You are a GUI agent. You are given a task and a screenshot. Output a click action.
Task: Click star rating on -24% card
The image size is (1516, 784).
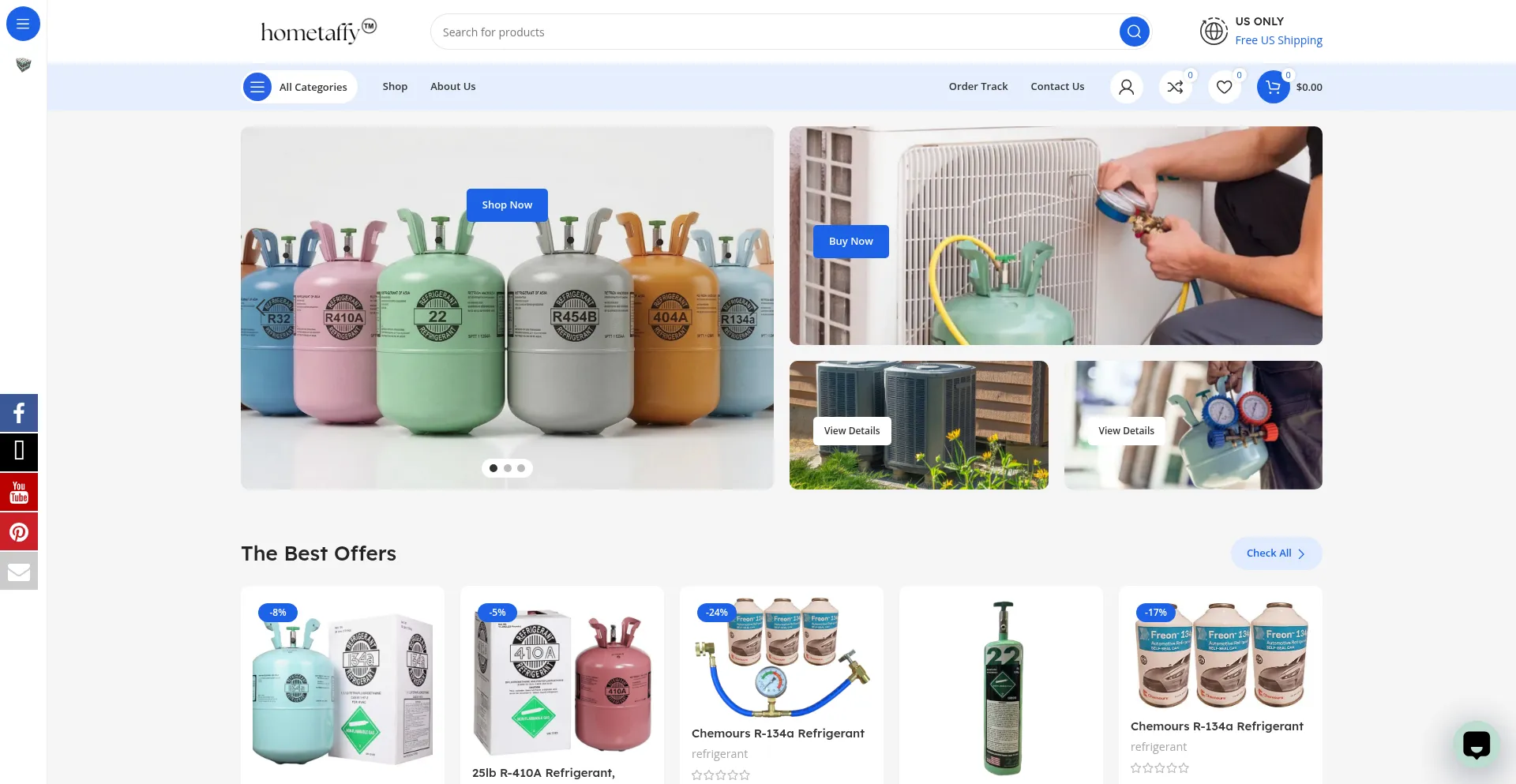(x=720, y=775)
